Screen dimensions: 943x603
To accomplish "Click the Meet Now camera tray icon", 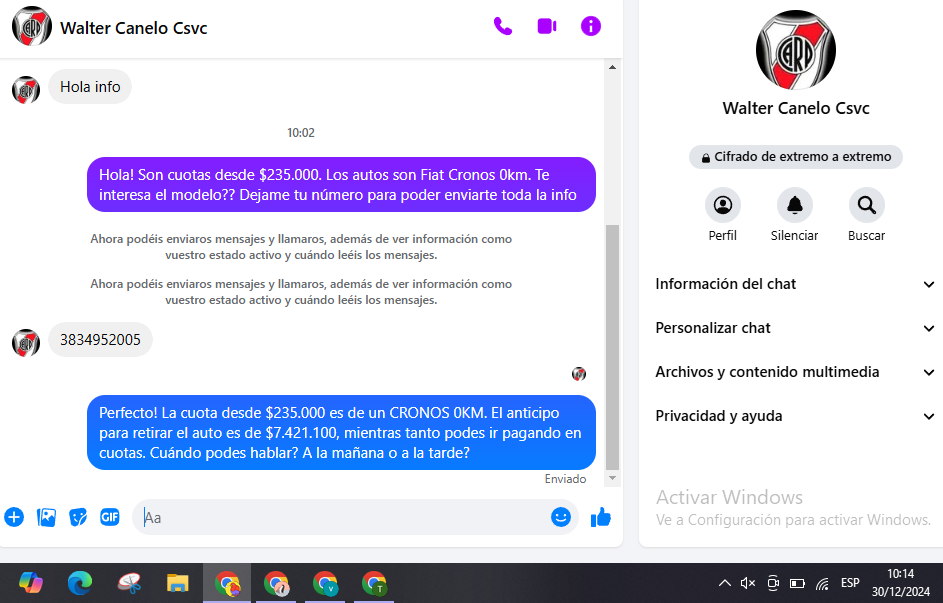I will [773, 583].
